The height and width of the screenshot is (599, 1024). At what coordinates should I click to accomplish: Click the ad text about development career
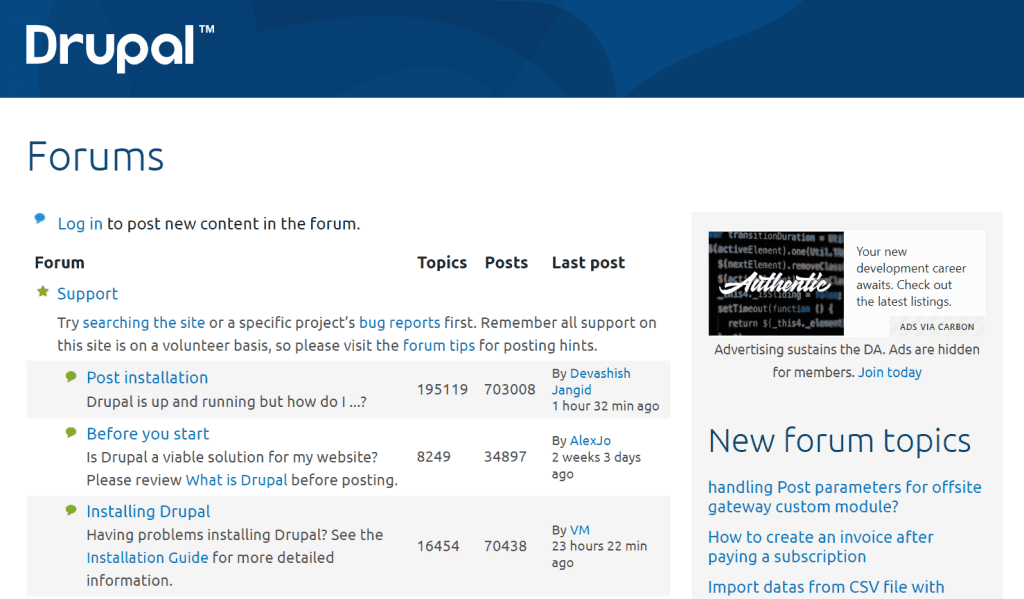(911, 276)
